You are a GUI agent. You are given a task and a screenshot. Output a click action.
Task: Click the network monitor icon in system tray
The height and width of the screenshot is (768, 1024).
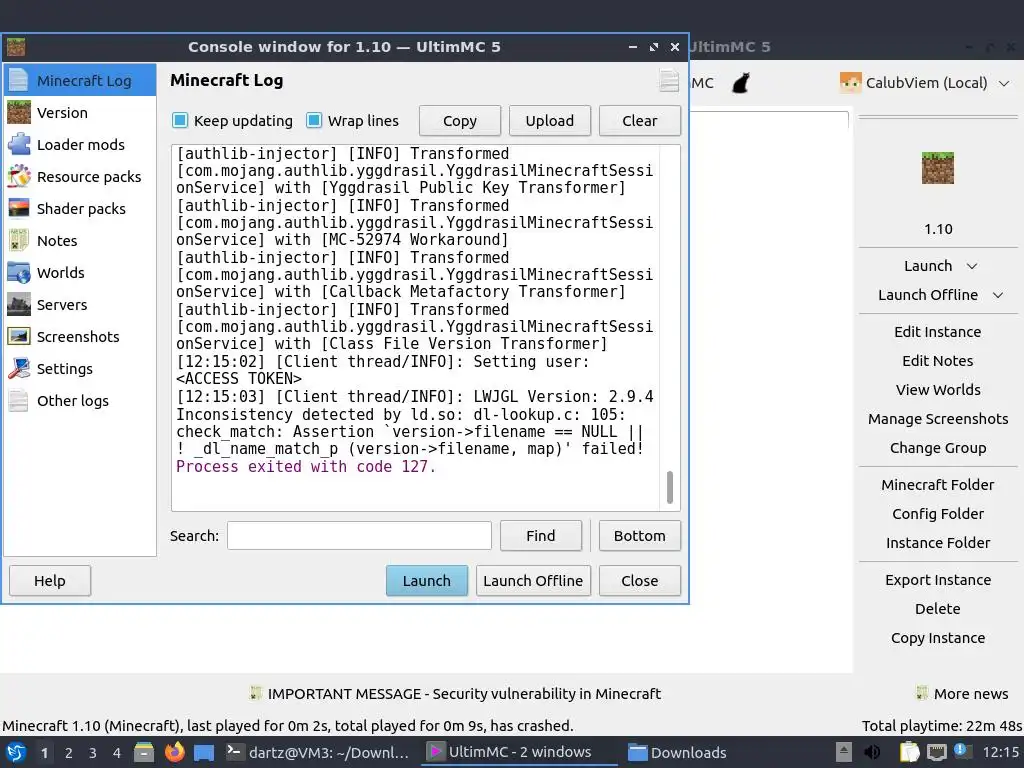coord(936,752)
